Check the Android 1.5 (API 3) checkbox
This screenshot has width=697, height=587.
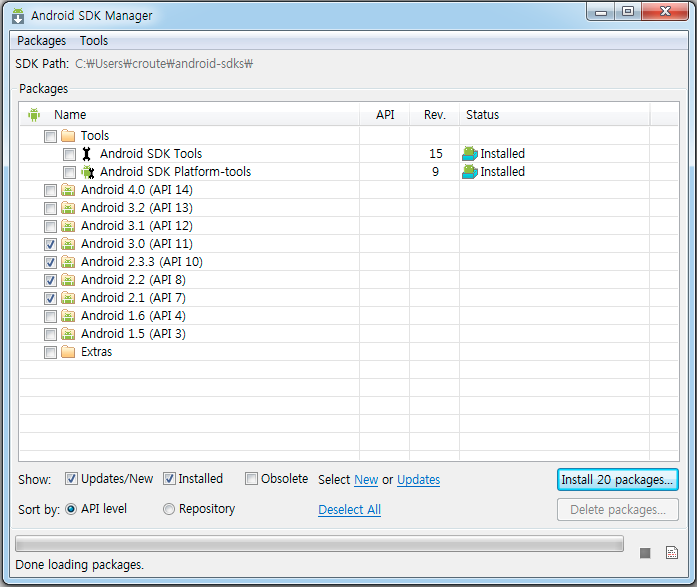pos(50,334)
